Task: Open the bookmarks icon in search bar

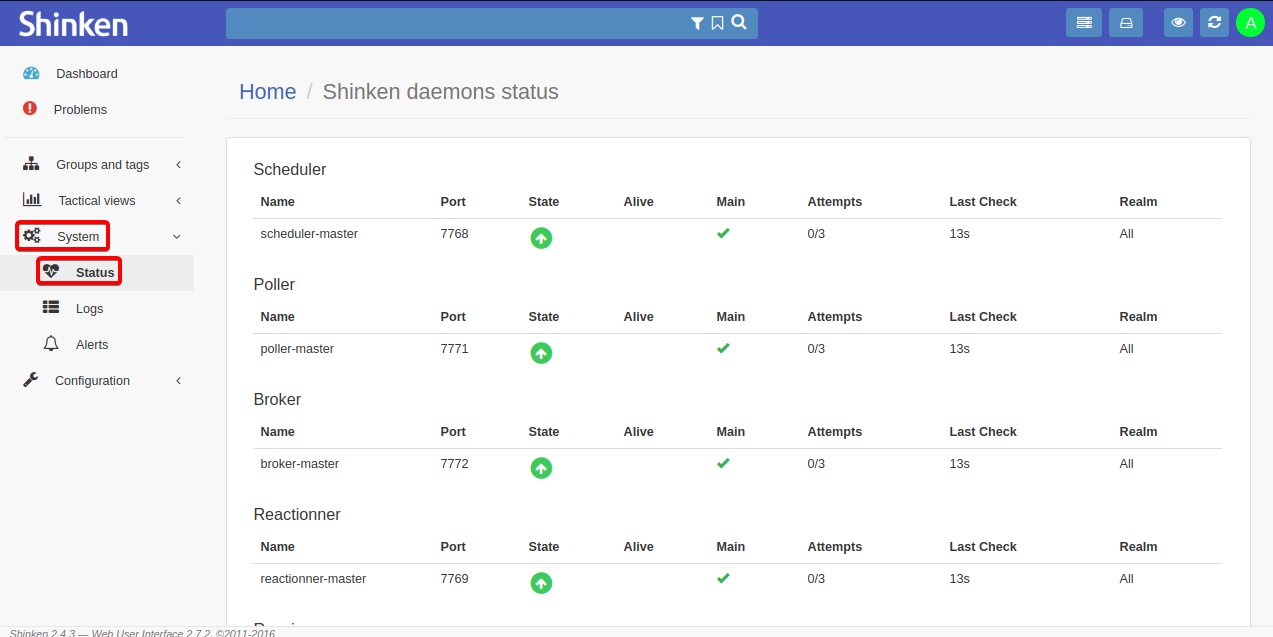Action: 717,23
